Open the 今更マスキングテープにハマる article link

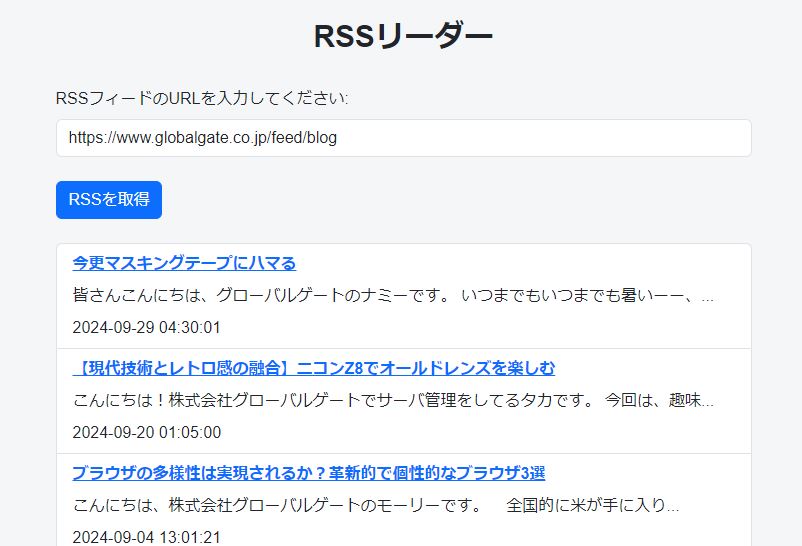[184, 263]
